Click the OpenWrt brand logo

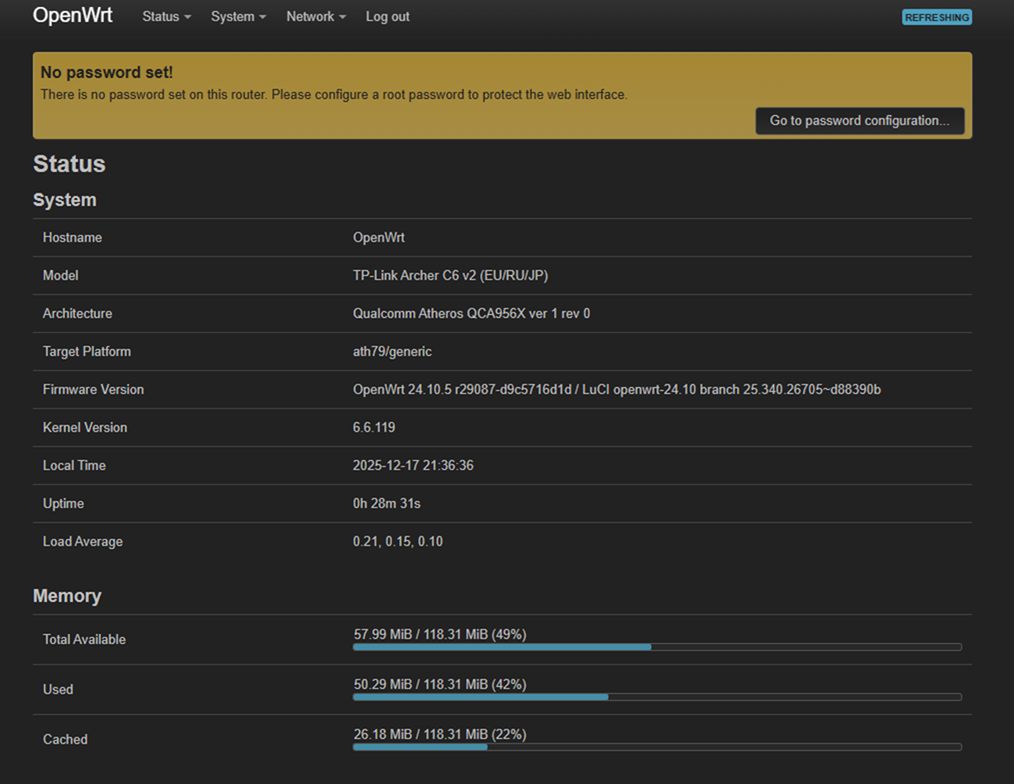(x=72, y=15)
